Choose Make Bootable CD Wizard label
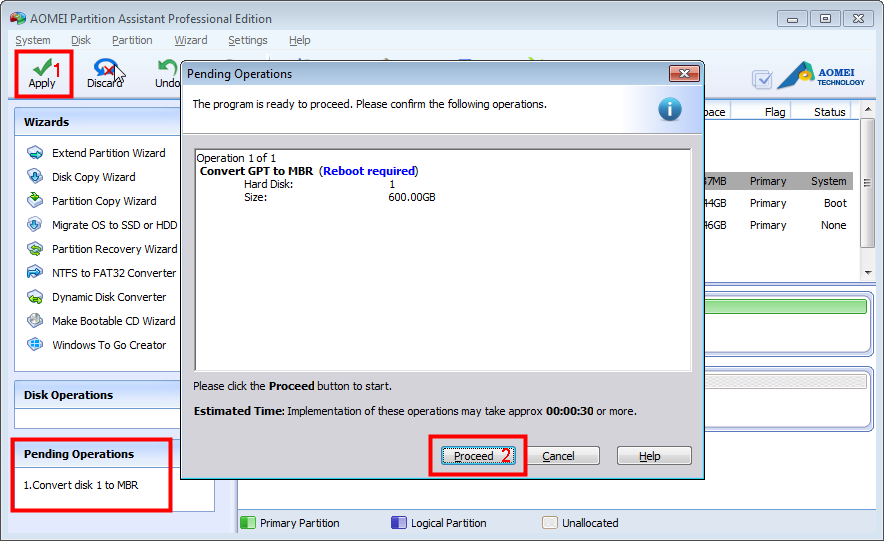Screen dimensions: 884x541 [113, 321]
